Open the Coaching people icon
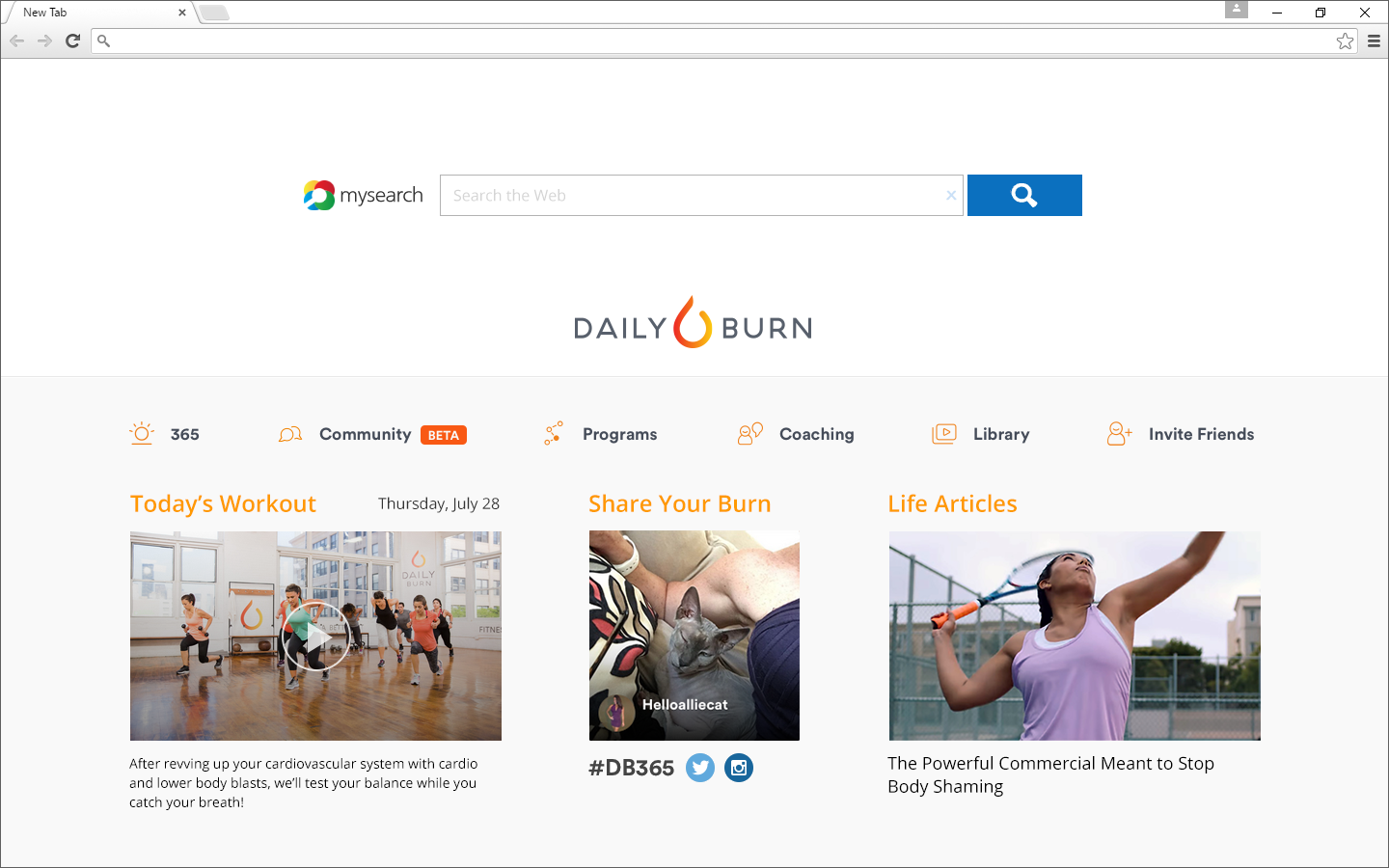Screen dimensions: 1389x868 (x=750, y=434)
